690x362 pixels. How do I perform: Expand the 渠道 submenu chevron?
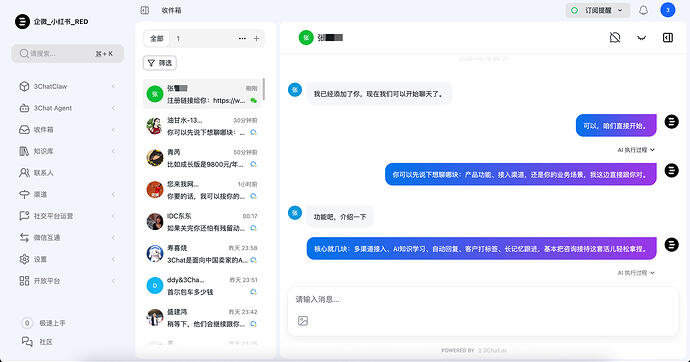pos(114,194)
